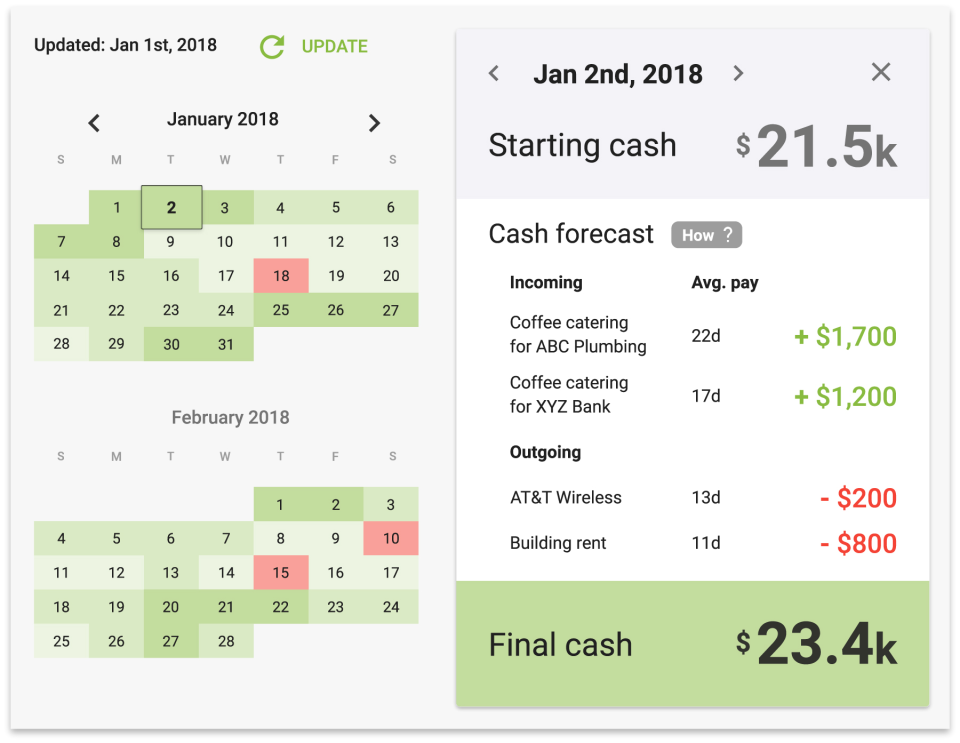Go to next day in detail panel

(x=738, y=73)
